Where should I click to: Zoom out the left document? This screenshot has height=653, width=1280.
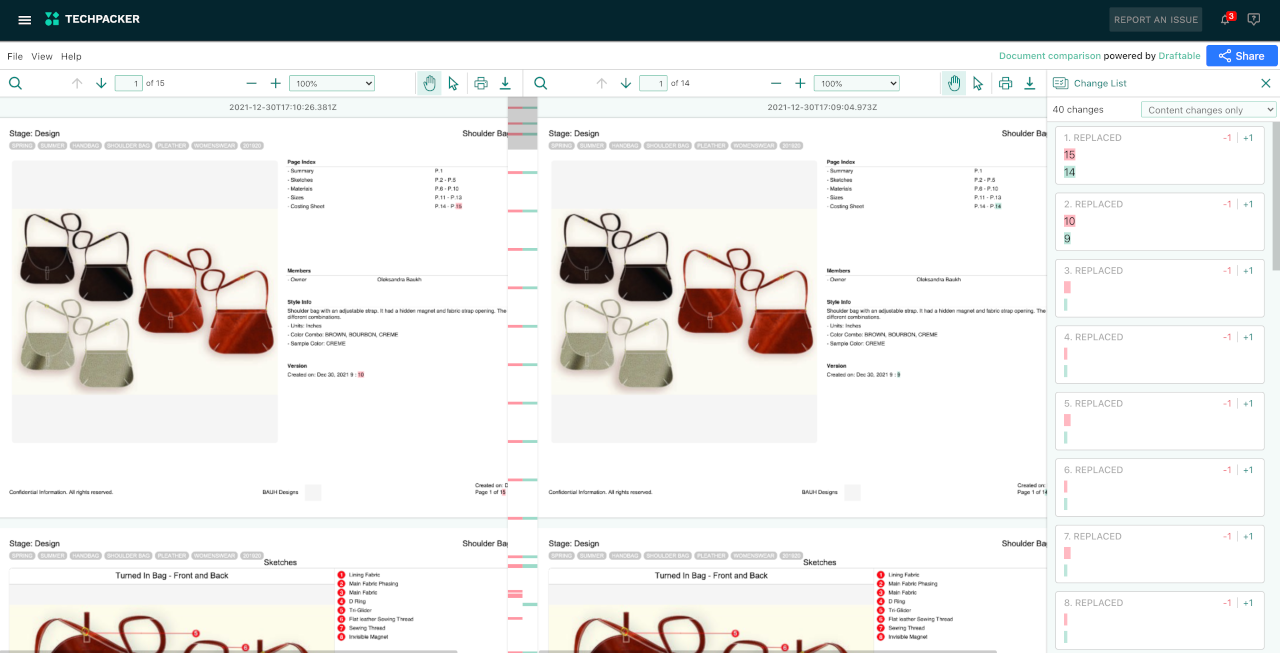(x=251, y=83)
